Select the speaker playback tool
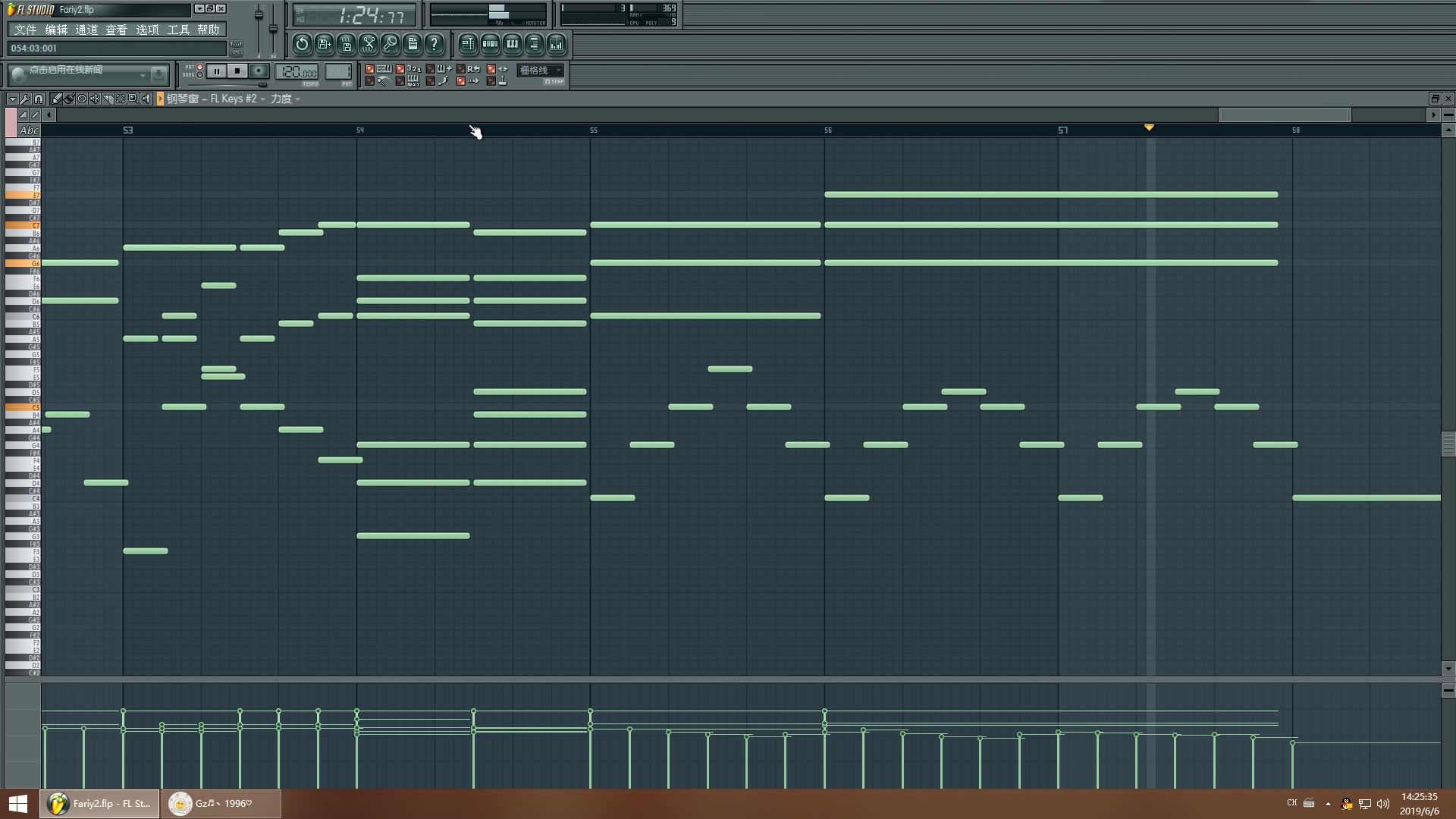 tap(146, 99)
